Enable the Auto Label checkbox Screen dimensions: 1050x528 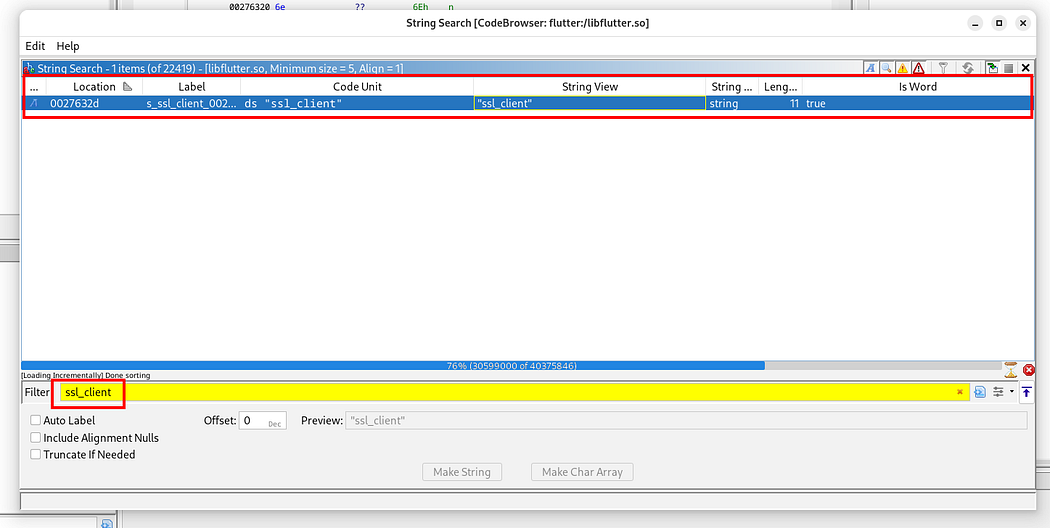(35, 421)
